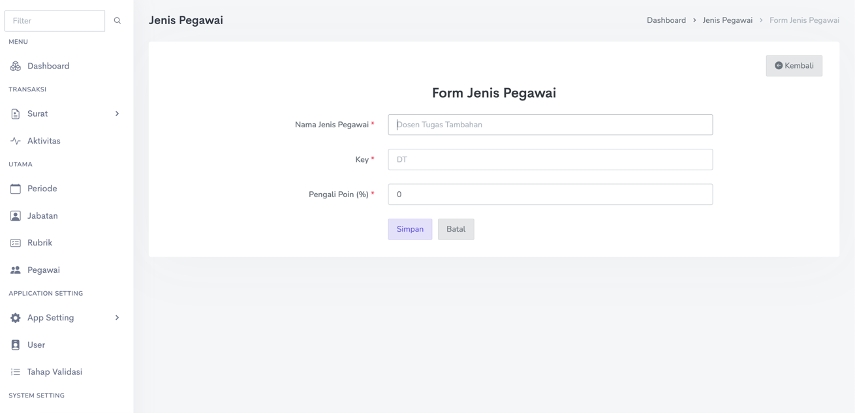Go back using the Kembali button
Screen dimensions: 856x414
click(x=794, y=66)
